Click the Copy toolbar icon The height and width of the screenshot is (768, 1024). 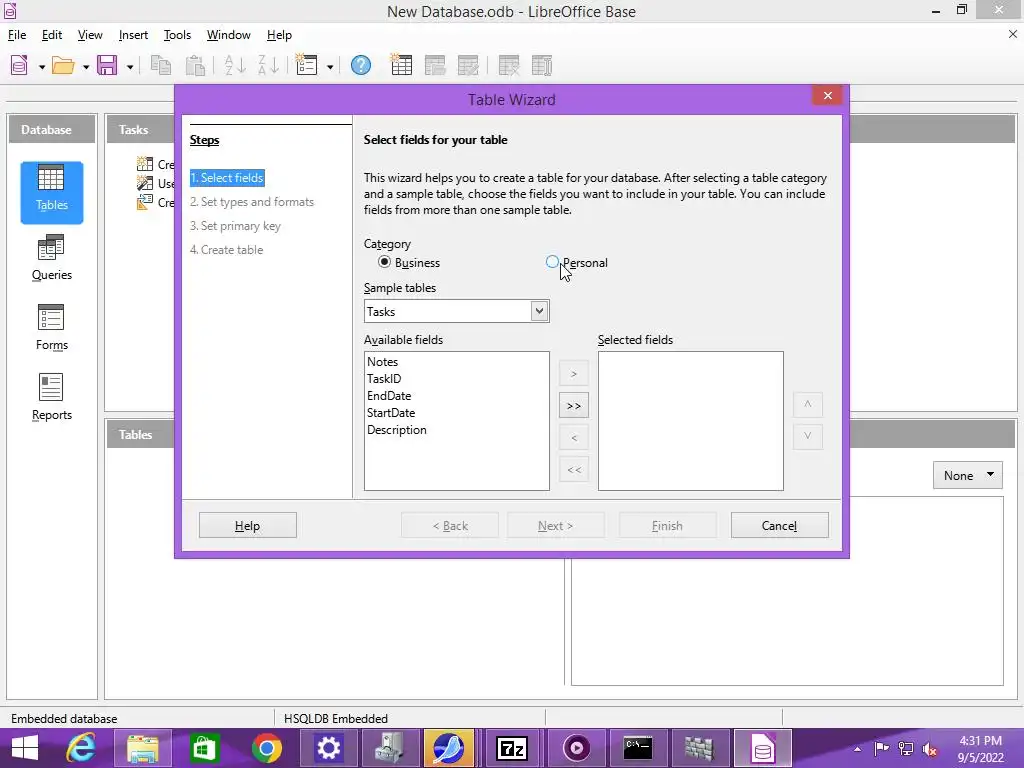click(x=161, y=65)
